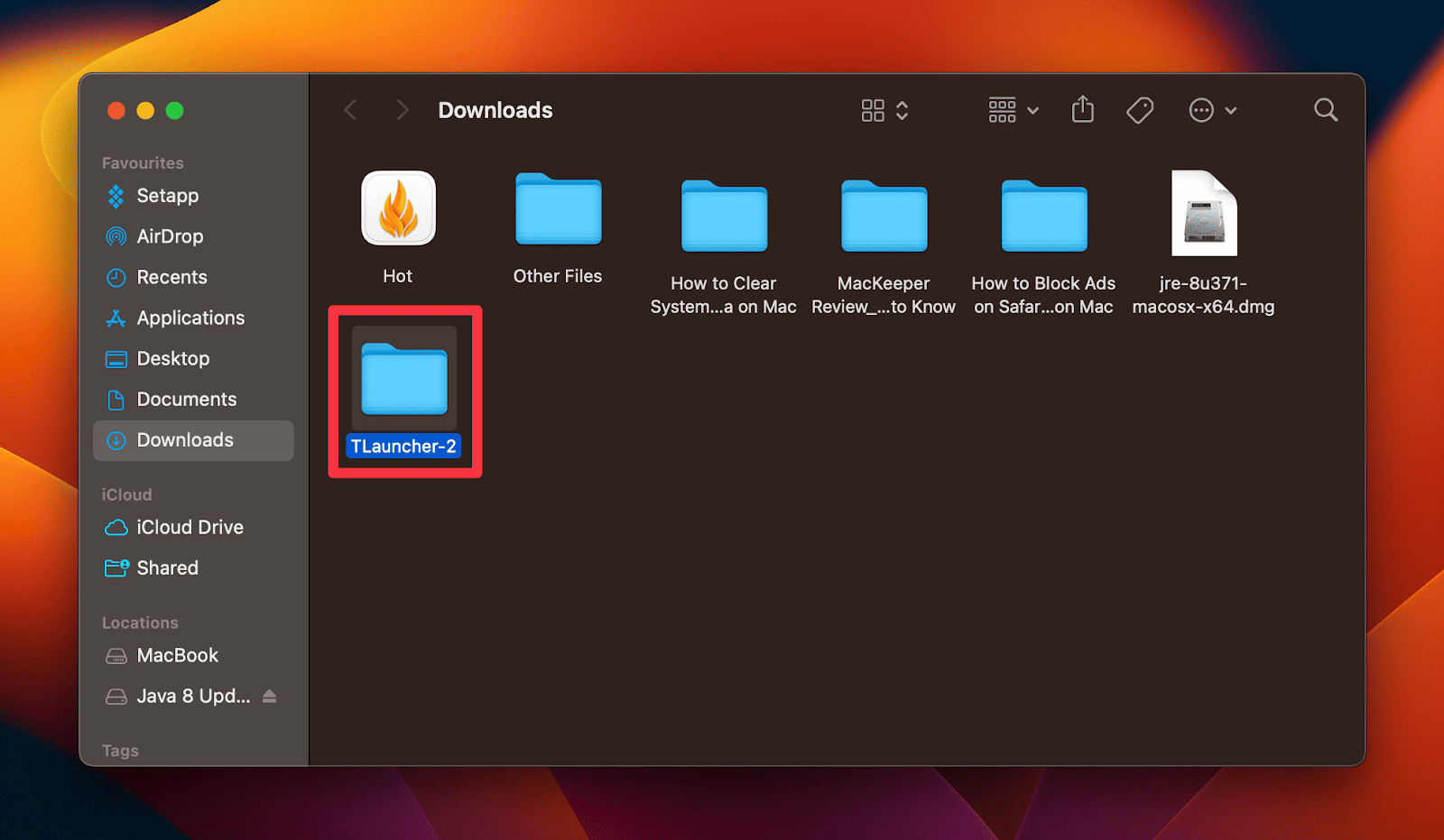Open Documents in the sidebar

pos(193,399)
